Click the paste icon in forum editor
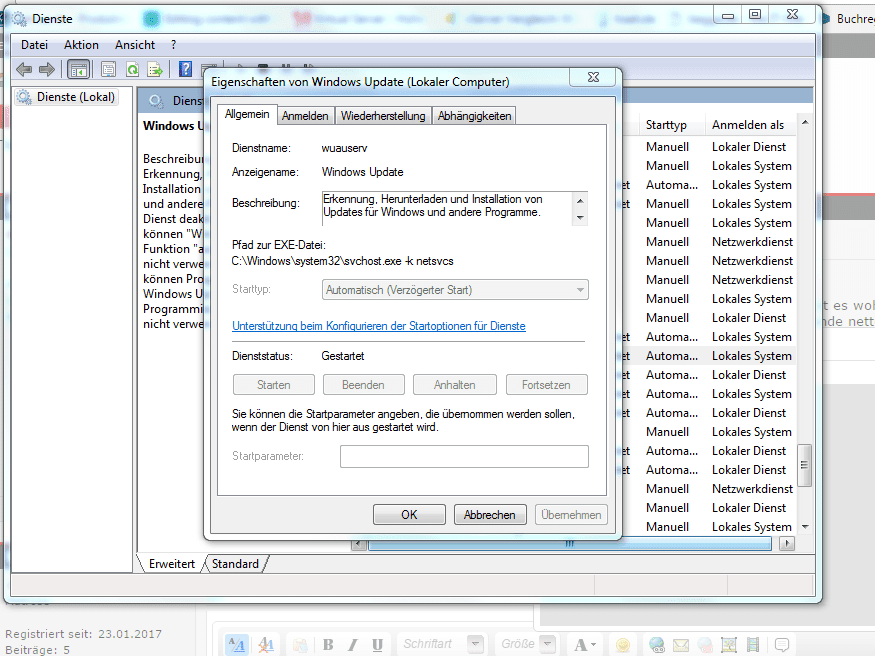This screenshot has width=875, height=656. pyautogui.click(x=300, y=645)
